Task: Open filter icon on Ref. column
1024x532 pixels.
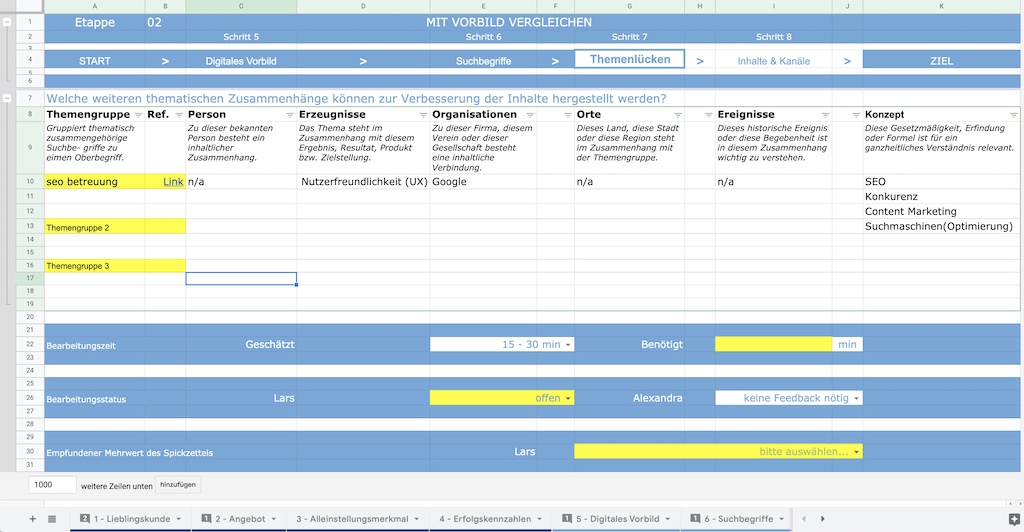Action: [x=179, y=115]
